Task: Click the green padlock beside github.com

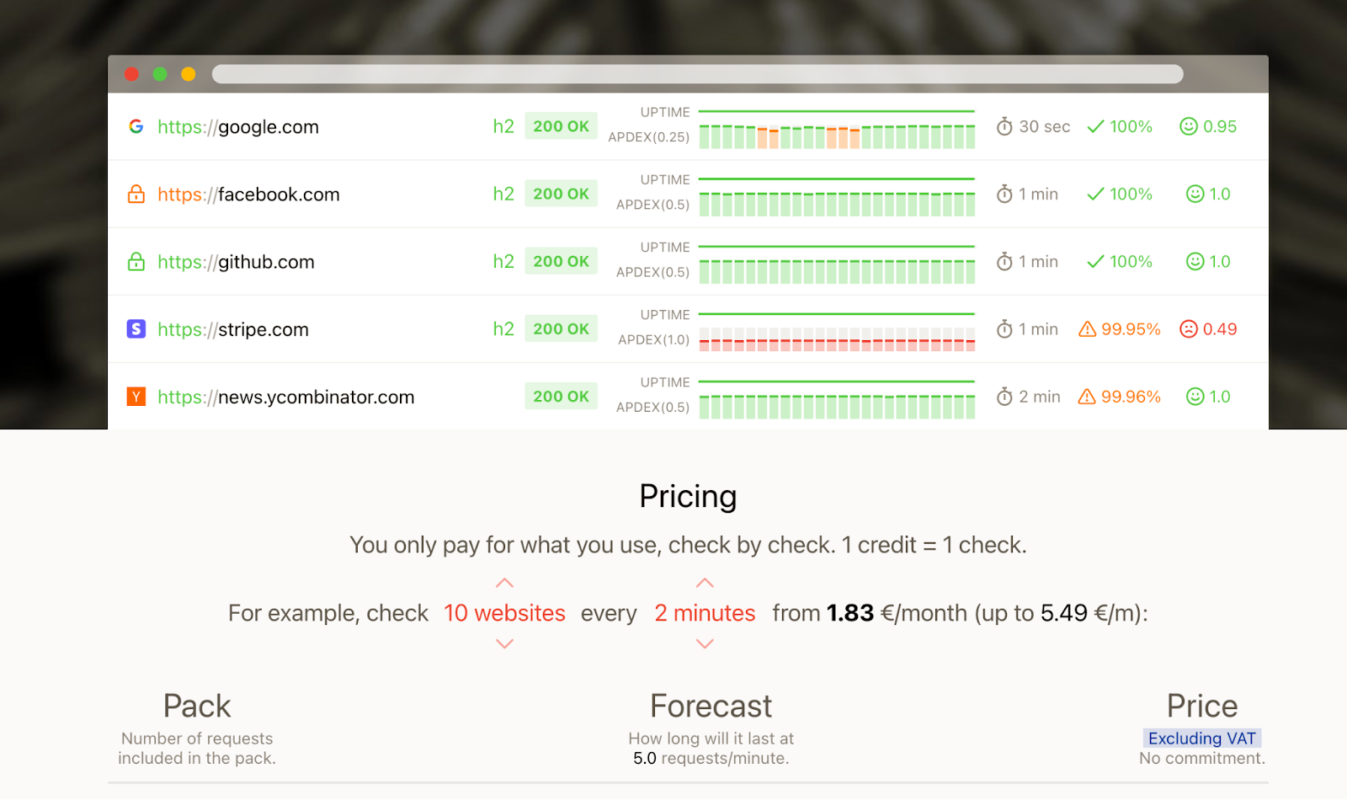Action: click(136, 262)
